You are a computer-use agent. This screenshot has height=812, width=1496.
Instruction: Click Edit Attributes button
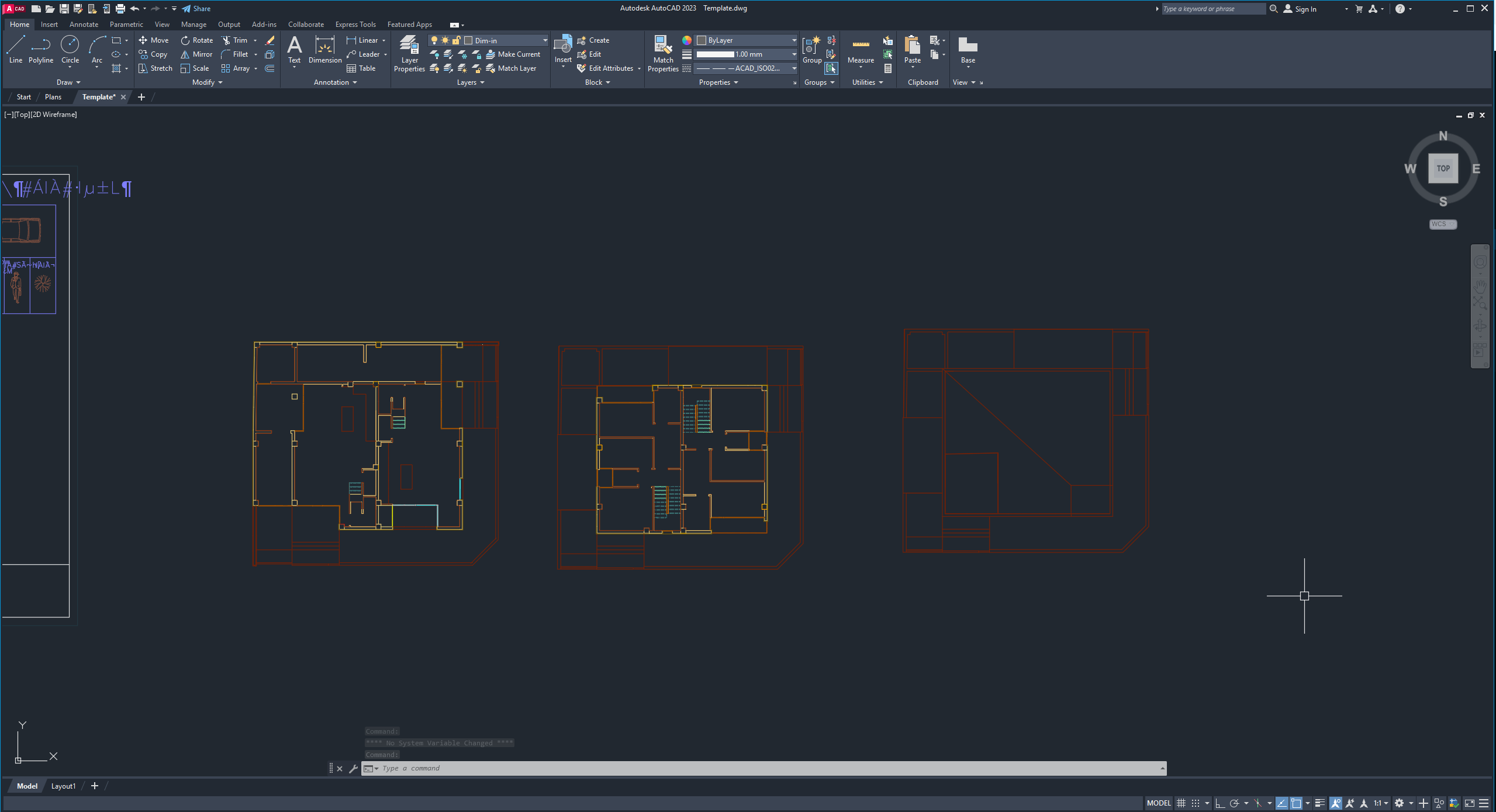pos(605,68)
